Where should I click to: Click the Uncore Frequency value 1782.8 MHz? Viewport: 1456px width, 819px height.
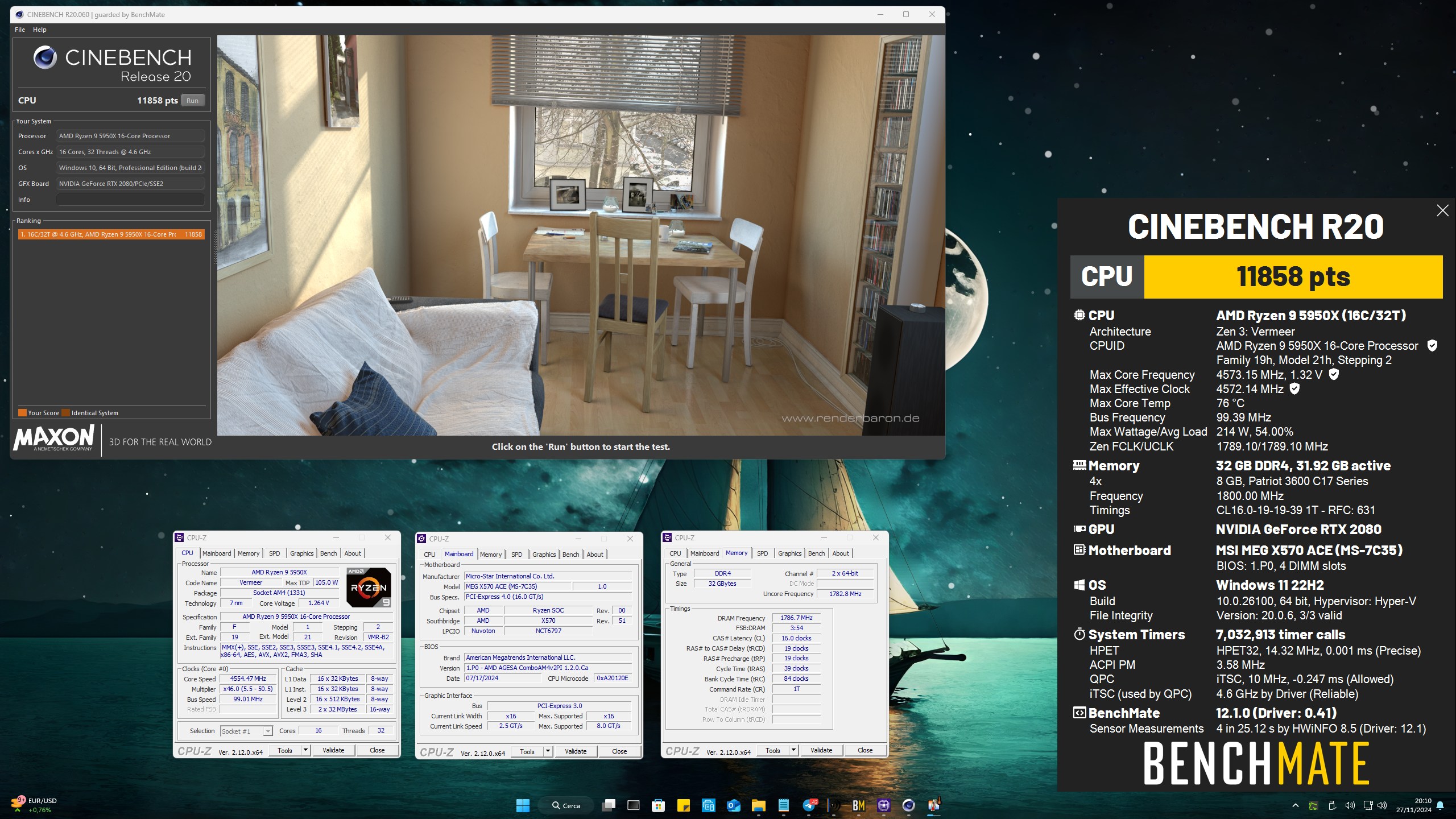point(845,594)
